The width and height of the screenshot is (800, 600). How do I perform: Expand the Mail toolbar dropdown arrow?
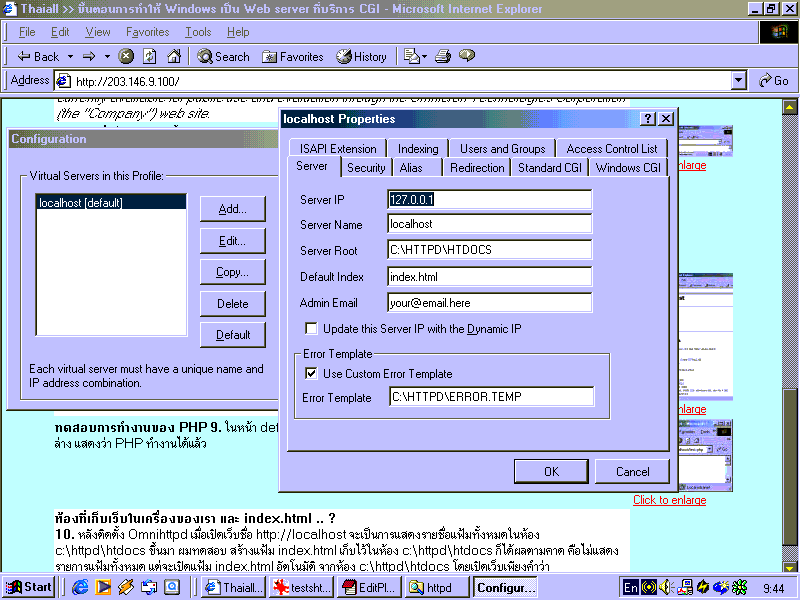(426, 56)
